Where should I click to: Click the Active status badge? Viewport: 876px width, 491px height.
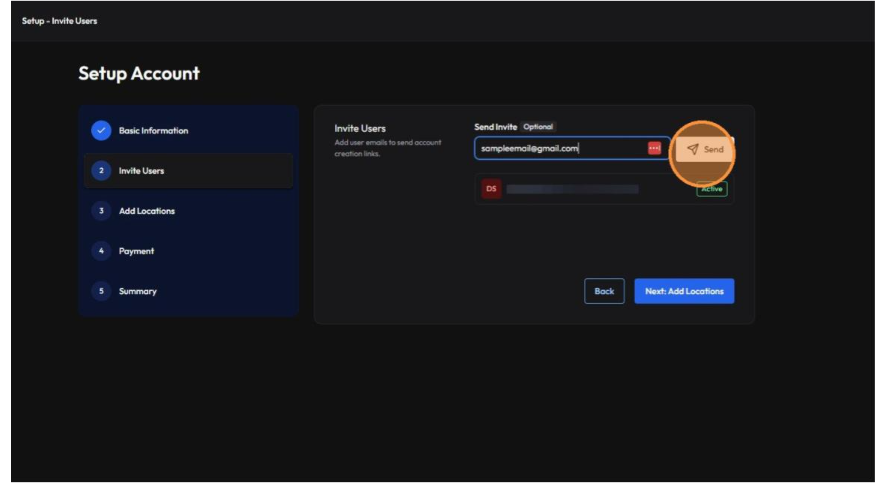point(712,189)
